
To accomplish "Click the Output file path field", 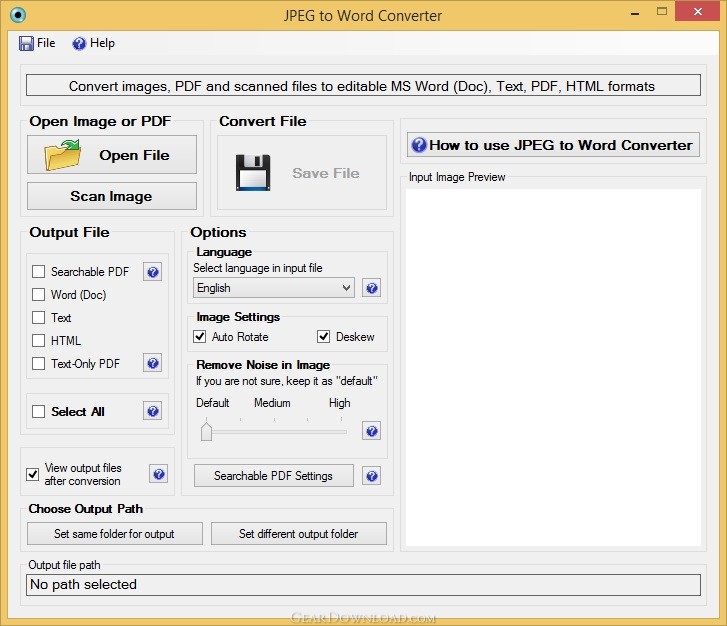I will [x=363, y=585].
